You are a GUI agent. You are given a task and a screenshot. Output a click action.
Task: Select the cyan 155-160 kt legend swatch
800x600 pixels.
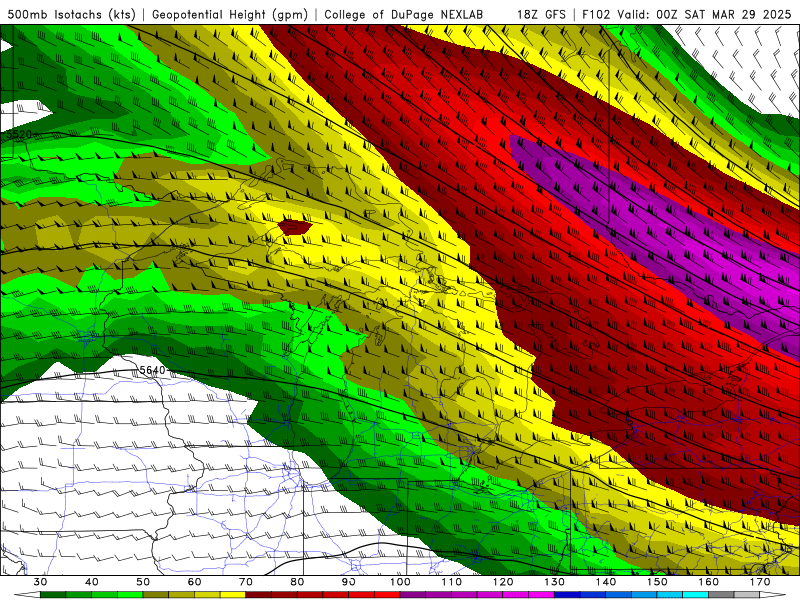click(x=696, y=595)
